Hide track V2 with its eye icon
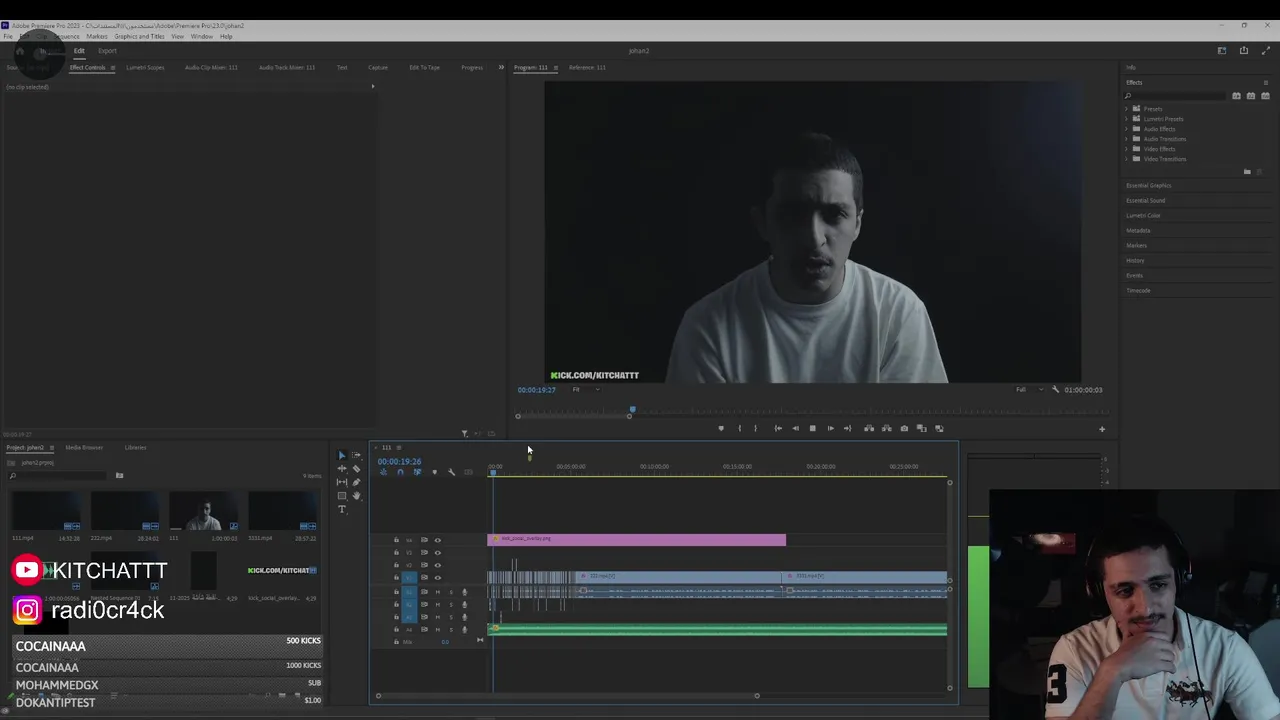Screen dimensions: 1280x720 click(x=437, y=565)
